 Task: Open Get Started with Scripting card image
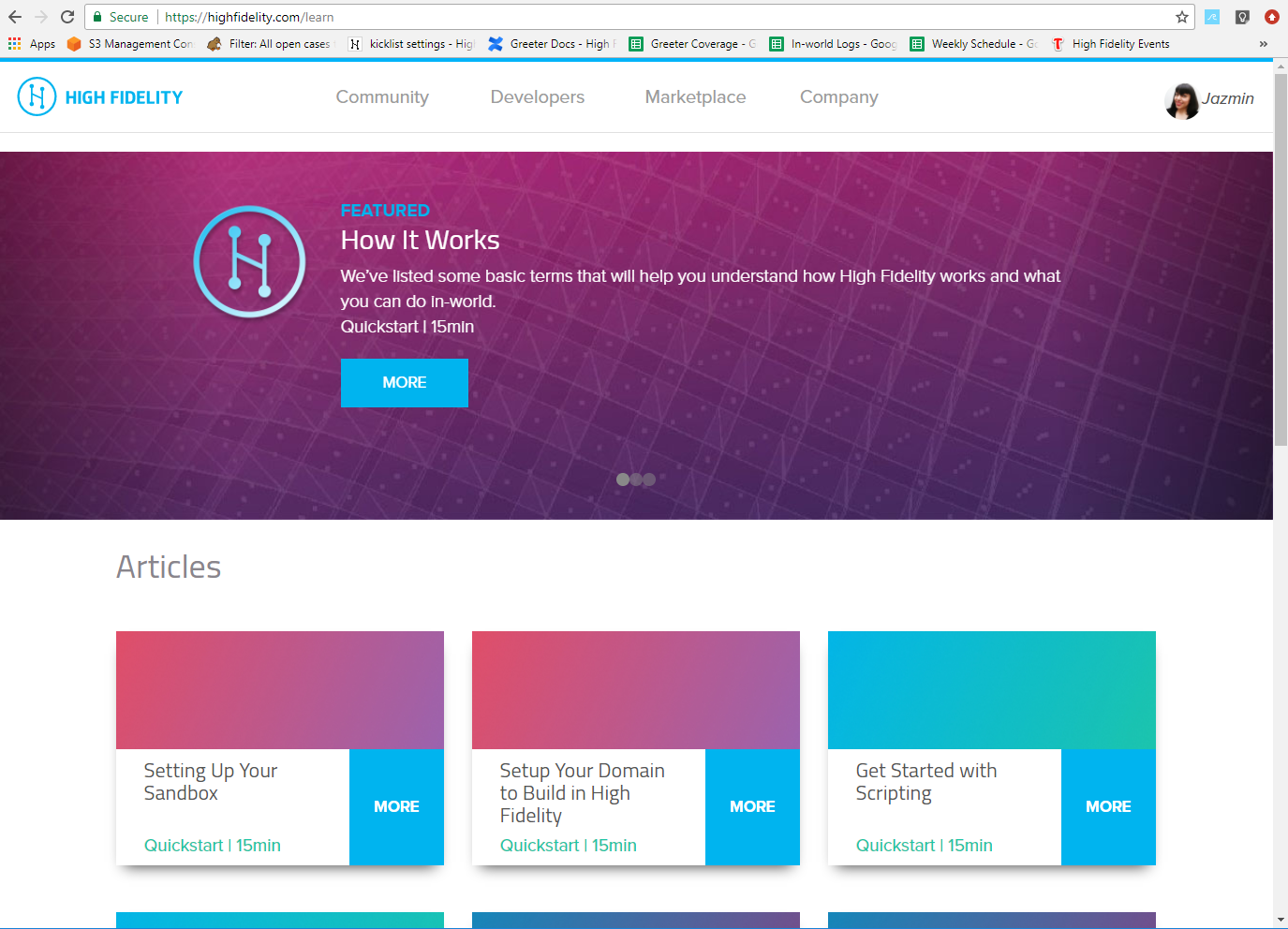992,690
